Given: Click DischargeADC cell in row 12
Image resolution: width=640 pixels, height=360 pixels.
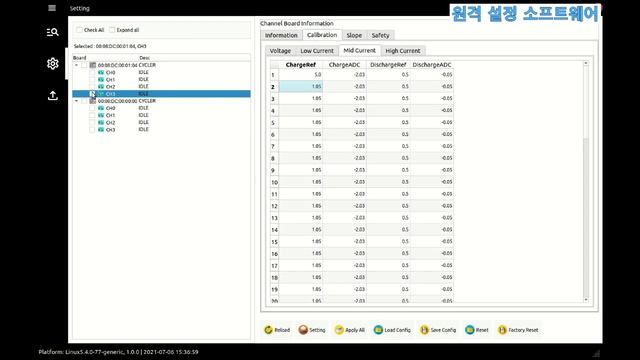Looking at the screenshot, I should point(432,206).
